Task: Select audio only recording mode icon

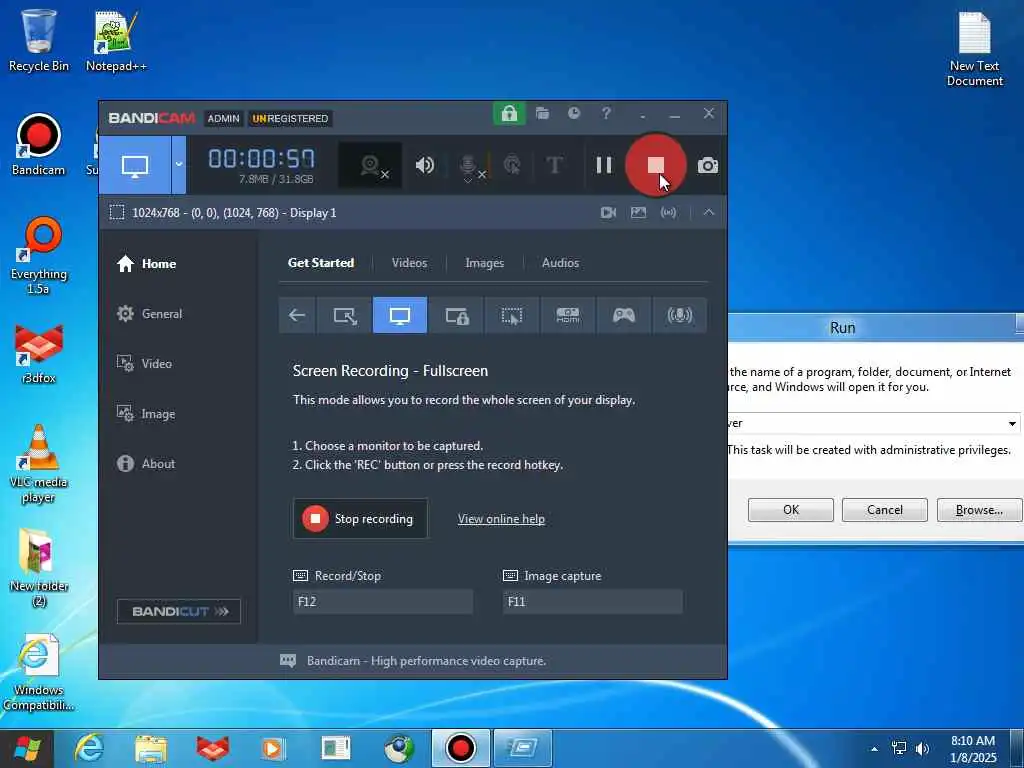Action: pos(680,315)
